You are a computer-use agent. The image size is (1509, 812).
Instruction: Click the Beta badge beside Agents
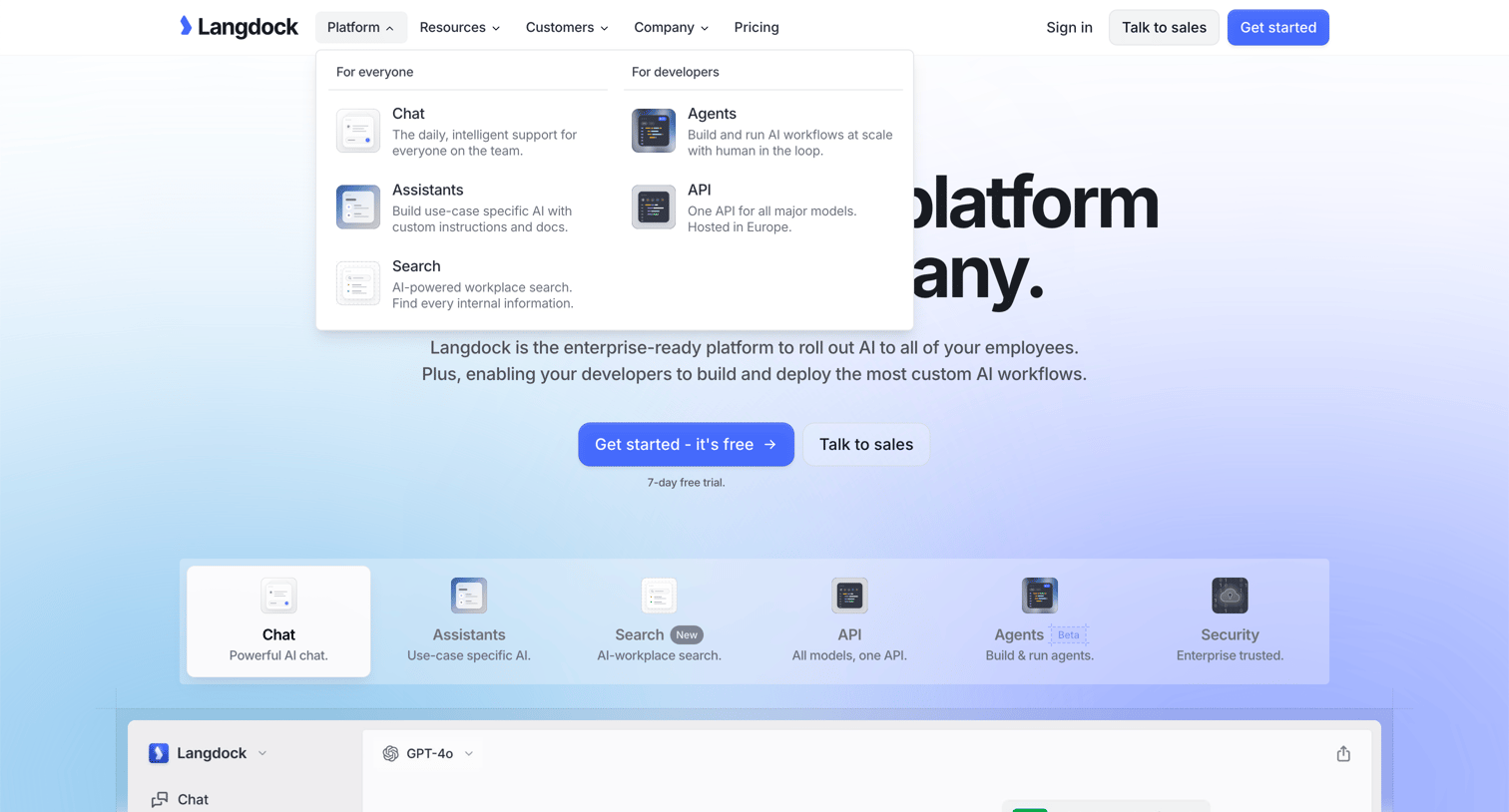1069,634
